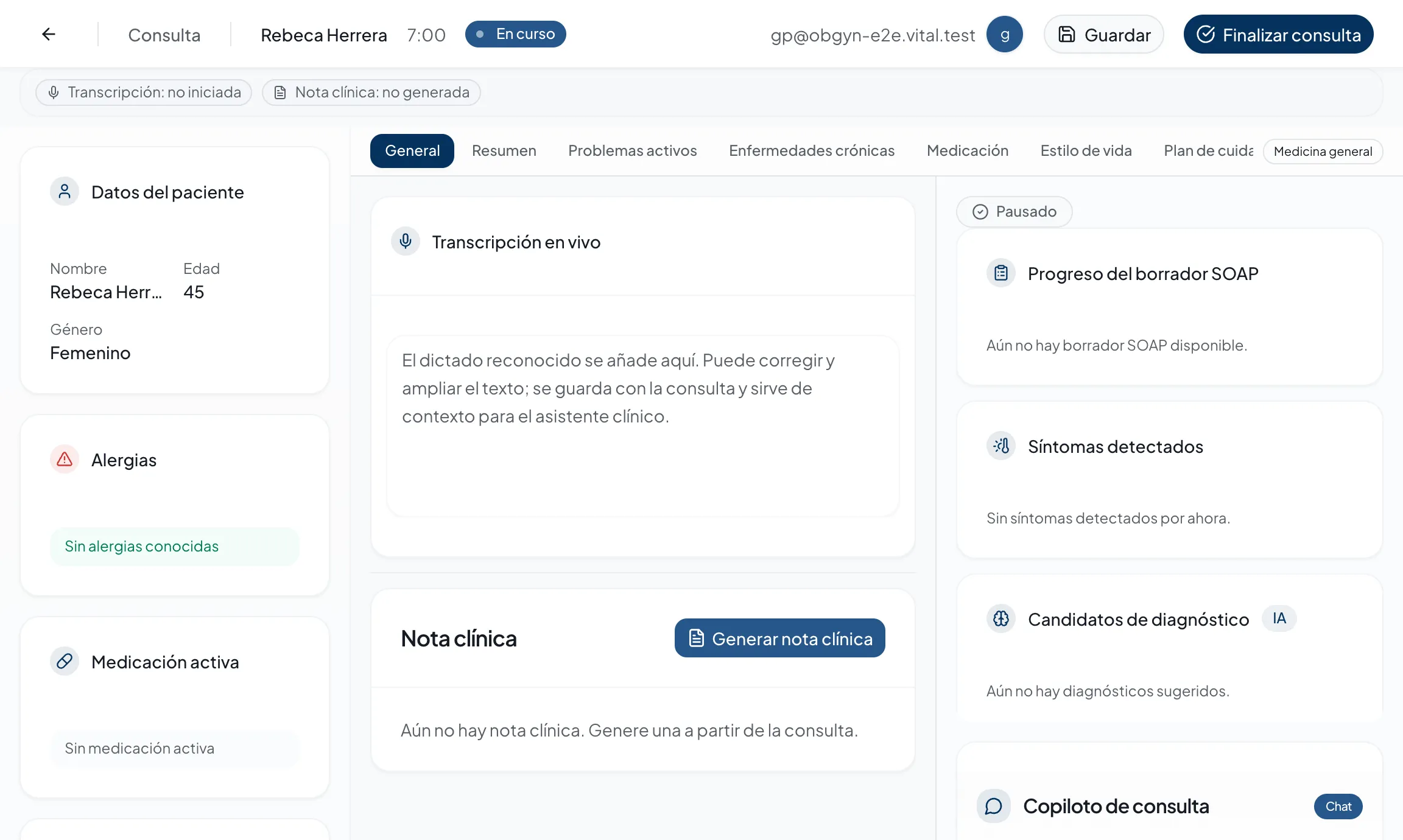
Task: Select the Enfermedades crónicas tab
Action: tap(812, 151)
